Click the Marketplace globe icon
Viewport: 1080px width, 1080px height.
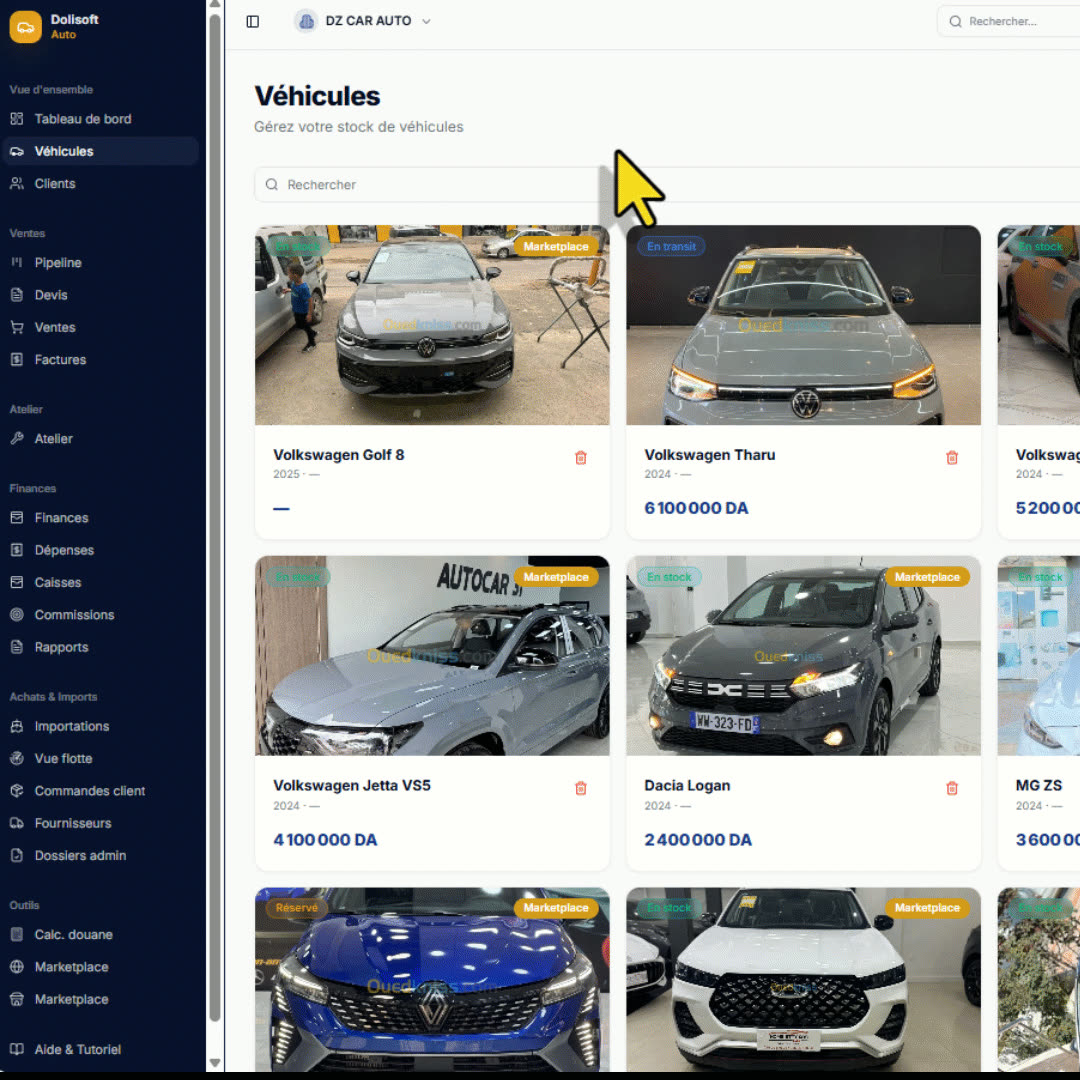17,968
